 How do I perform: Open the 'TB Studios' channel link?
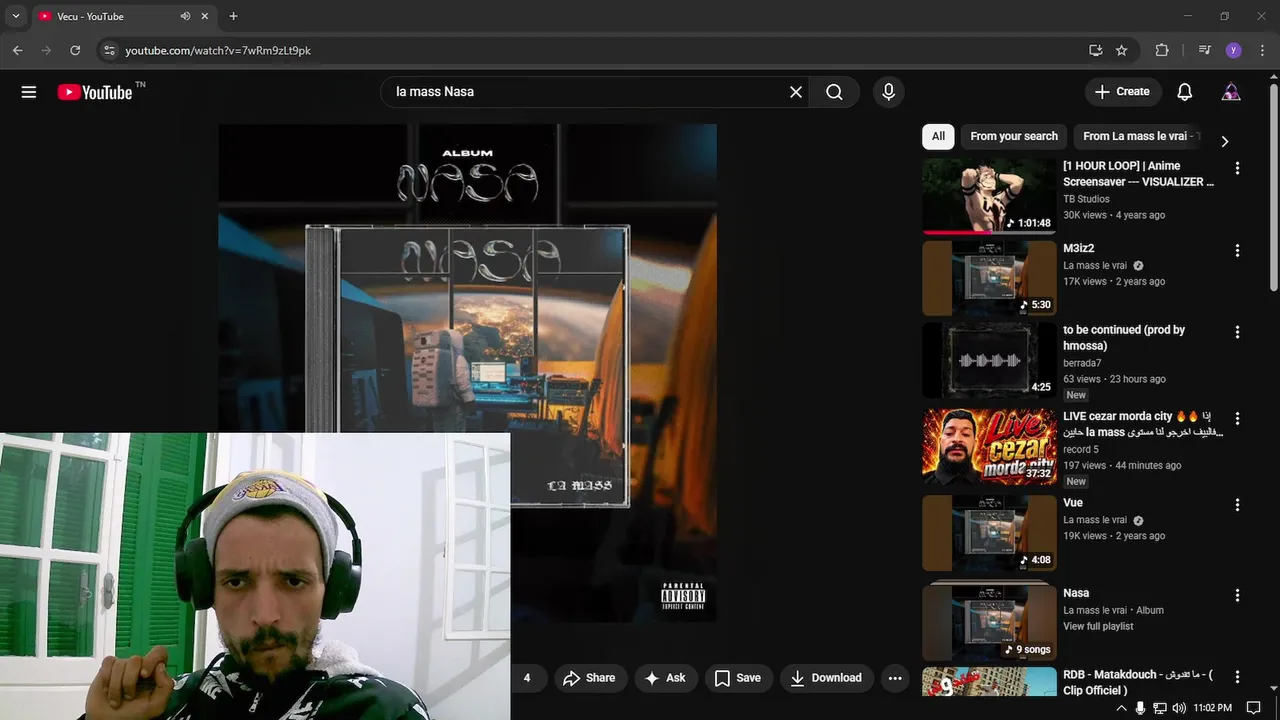tap(1086, 199)
